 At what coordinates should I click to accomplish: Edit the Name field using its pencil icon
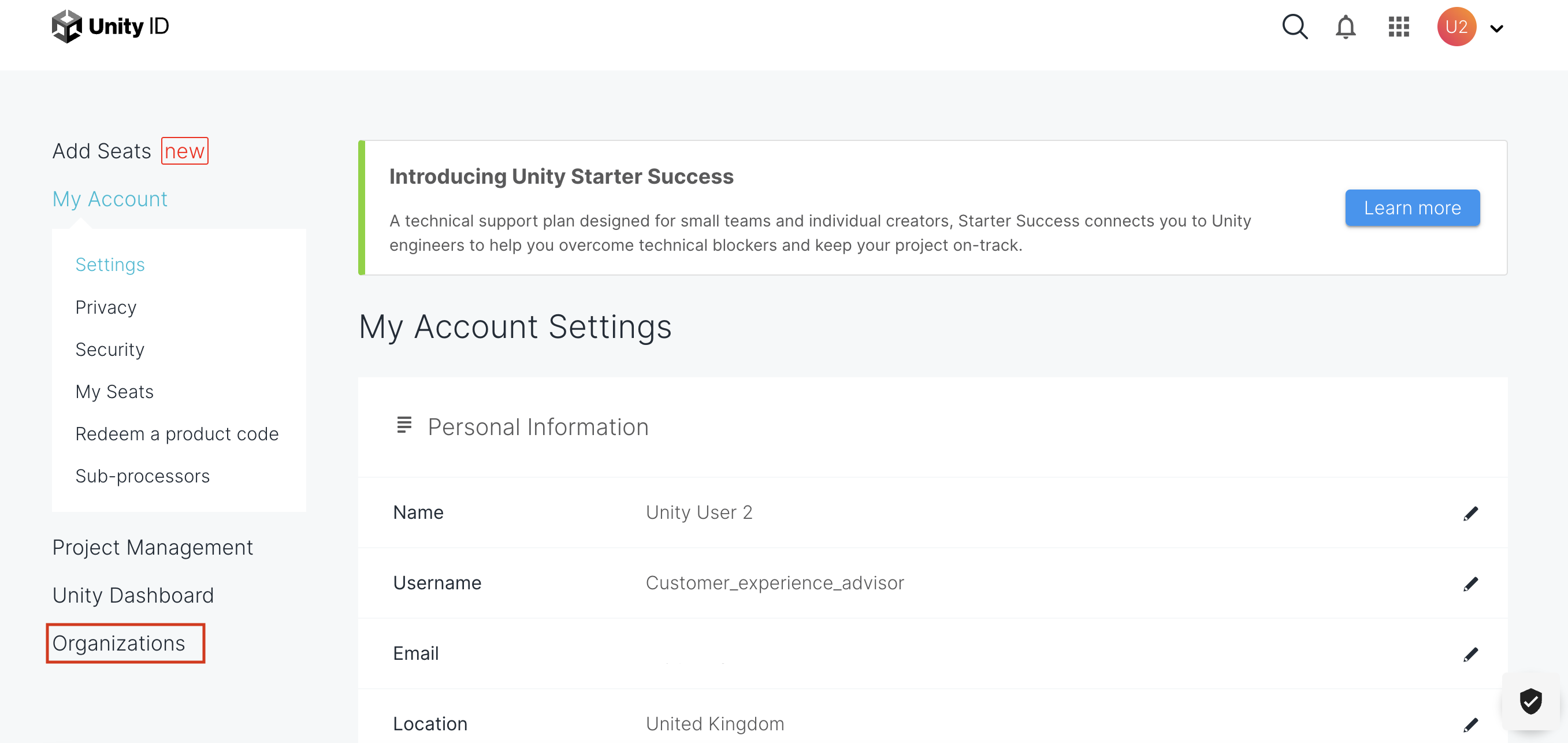tap(1471, 512)
